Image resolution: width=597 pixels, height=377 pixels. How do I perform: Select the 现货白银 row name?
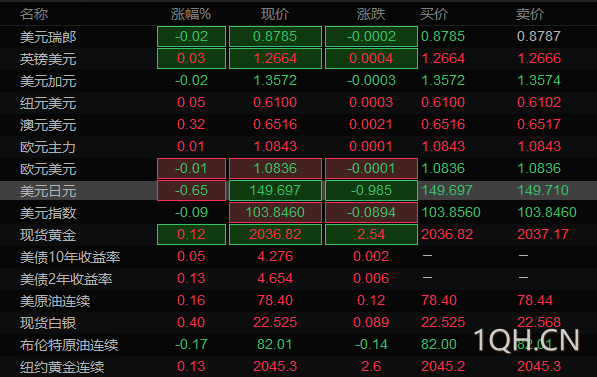tap(48, 323)
